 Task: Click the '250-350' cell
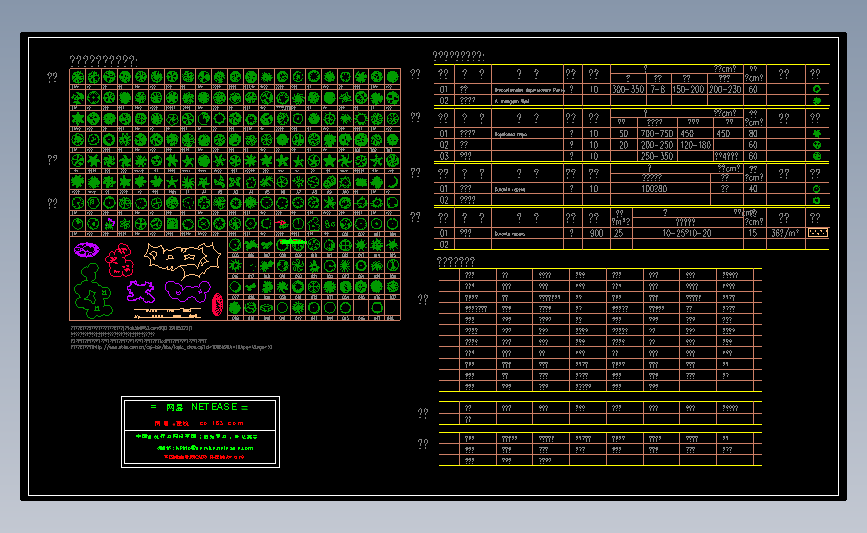click(x=657, y=156)
